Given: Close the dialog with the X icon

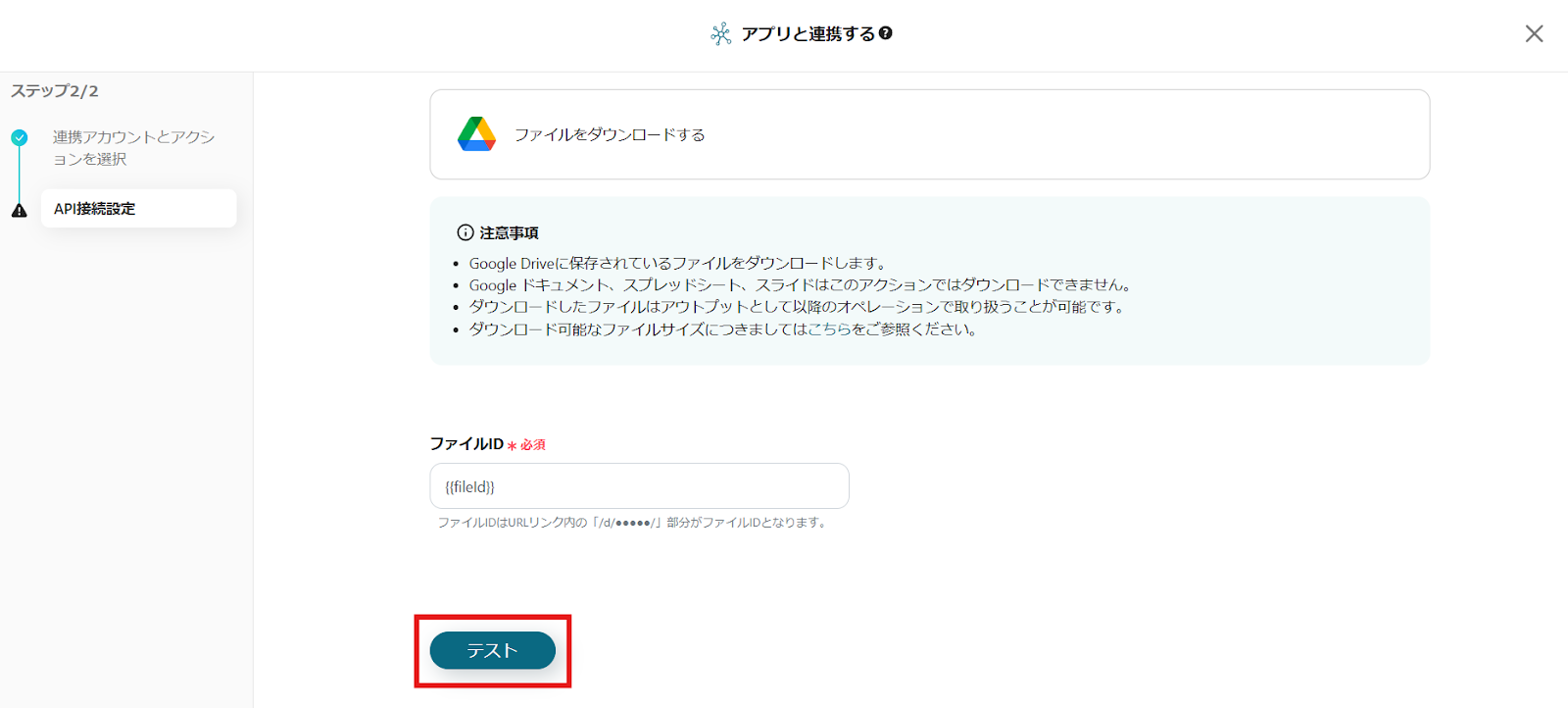Looking at the screenshot, I should point(1534,34).
